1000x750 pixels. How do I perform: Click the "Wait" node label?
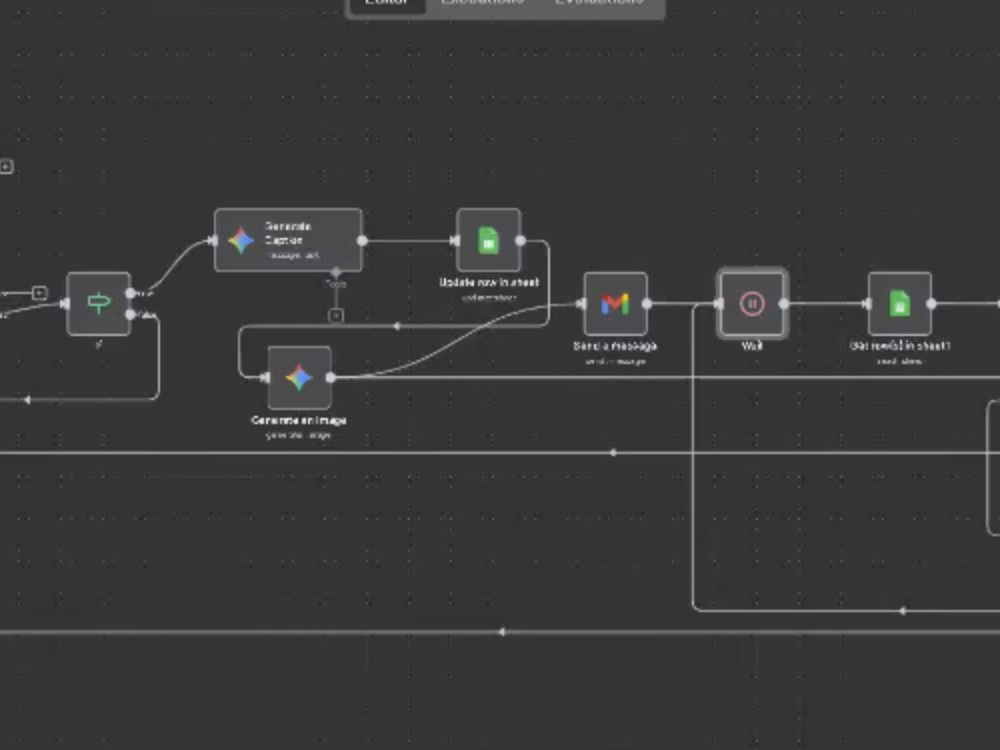coord(752,346)
